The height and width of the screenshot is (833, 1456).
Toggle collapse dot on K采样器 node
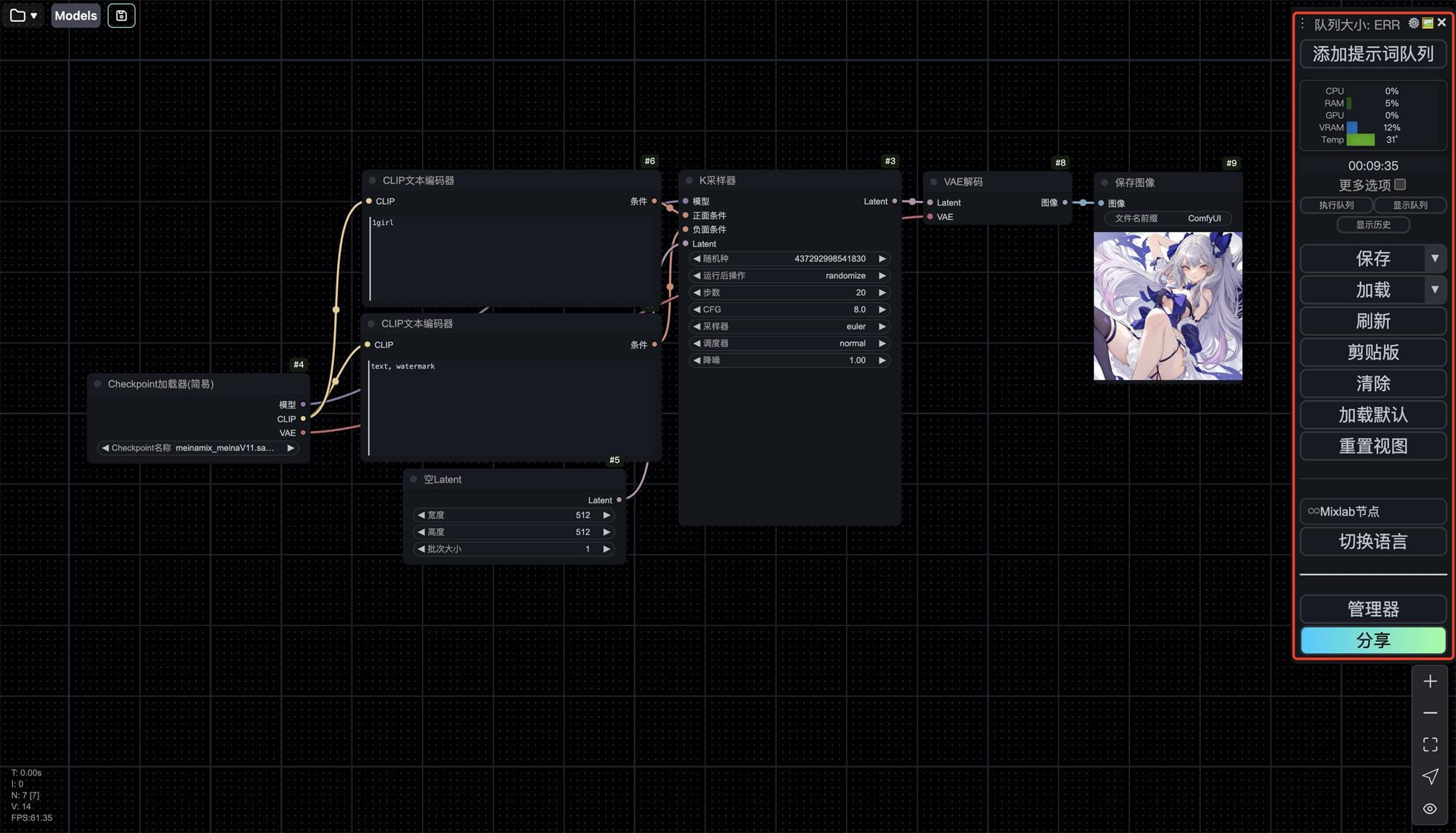pyautogui.click(x=689, y=181)
